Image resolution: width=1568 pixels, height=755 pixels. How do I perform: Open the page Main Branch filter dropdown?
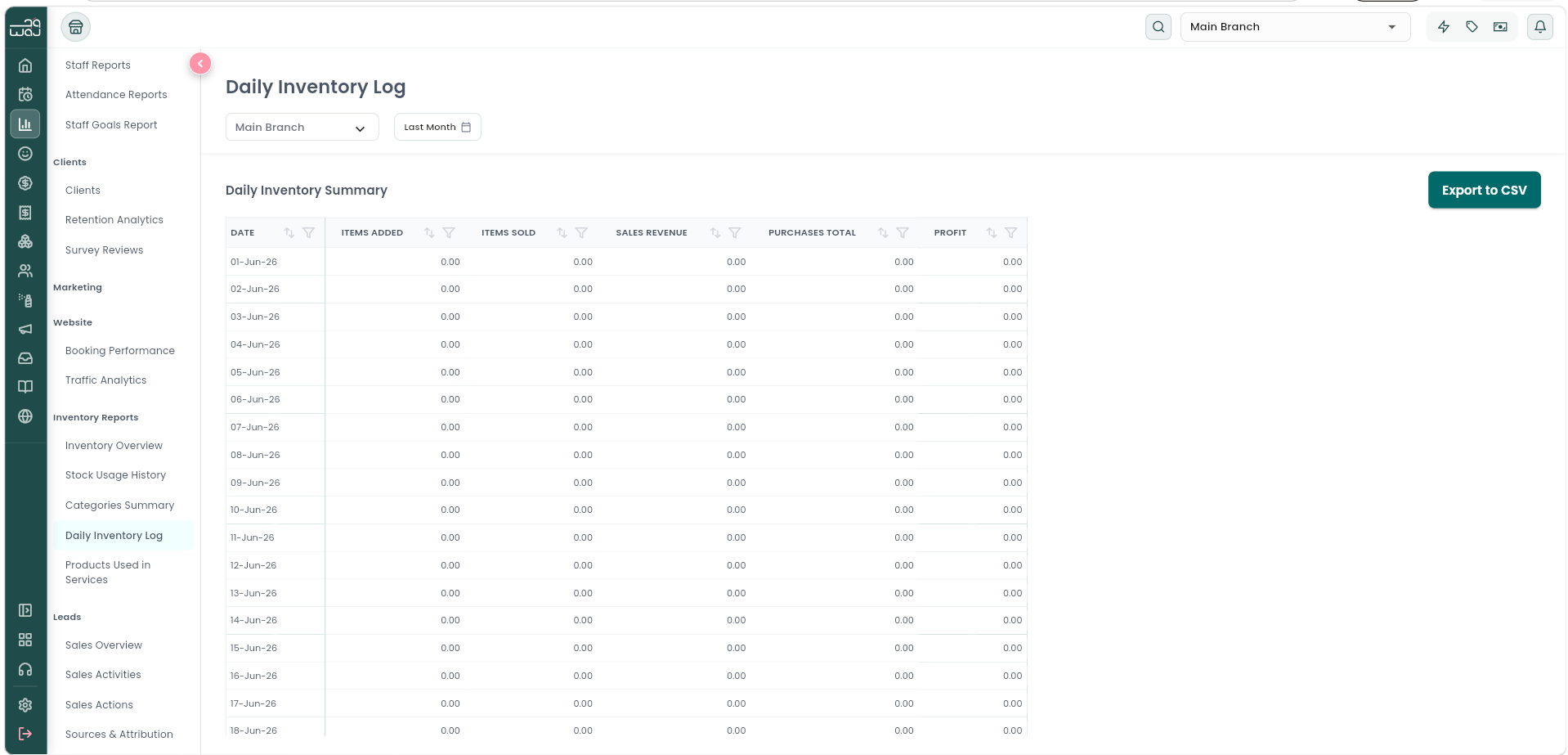tap(302, 127)
